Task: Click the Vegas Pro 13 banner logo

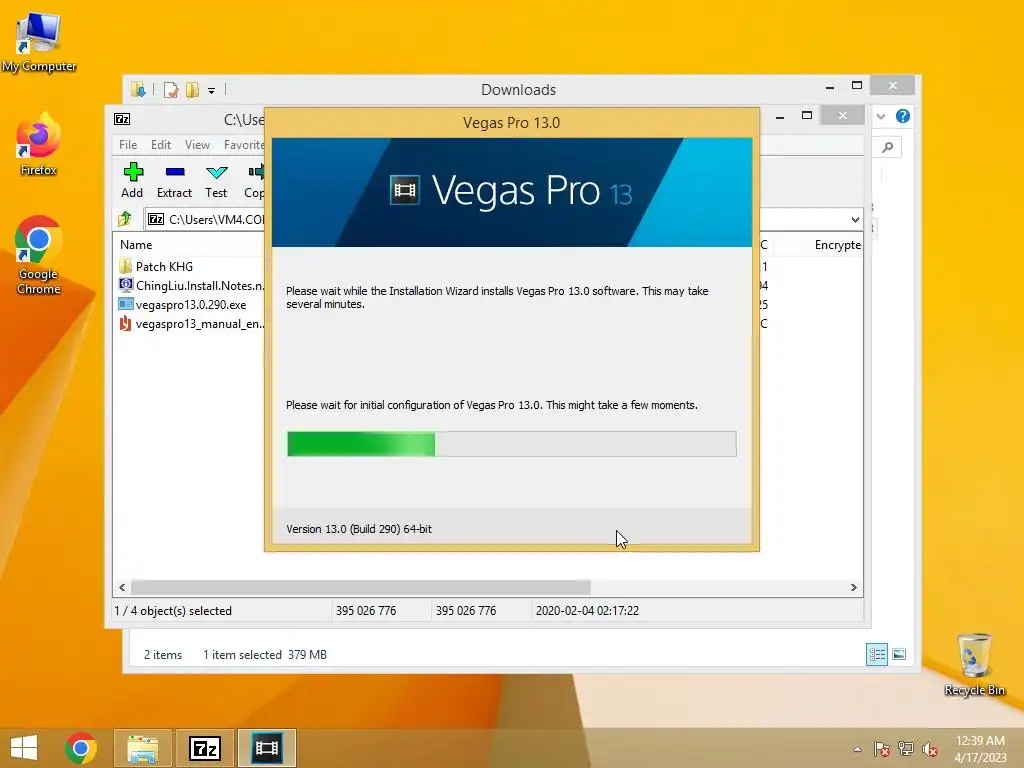Action: (x=511, y=191)
